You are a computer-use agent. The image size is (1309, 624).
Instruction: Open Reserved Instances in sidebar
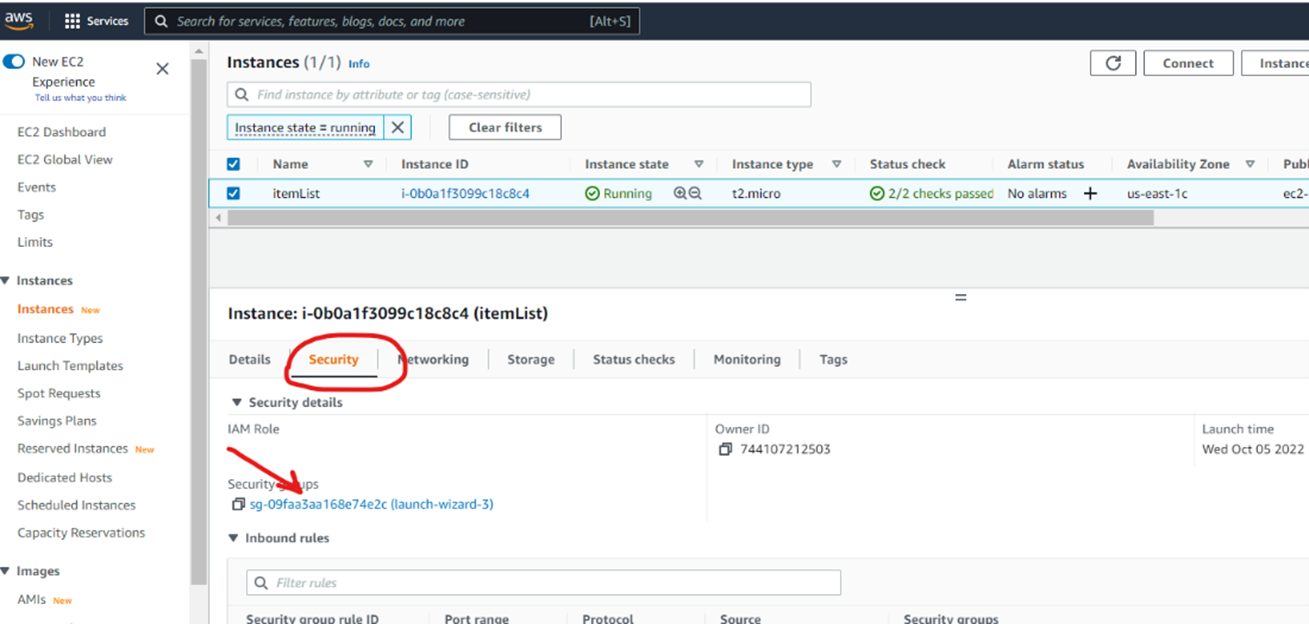coord(73,449)
